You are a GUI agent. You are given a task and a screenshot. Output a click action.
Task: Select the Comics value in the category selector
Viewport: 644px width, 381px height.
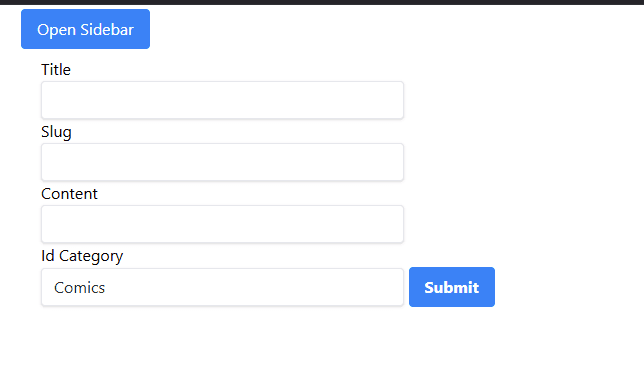click(80, 288)
